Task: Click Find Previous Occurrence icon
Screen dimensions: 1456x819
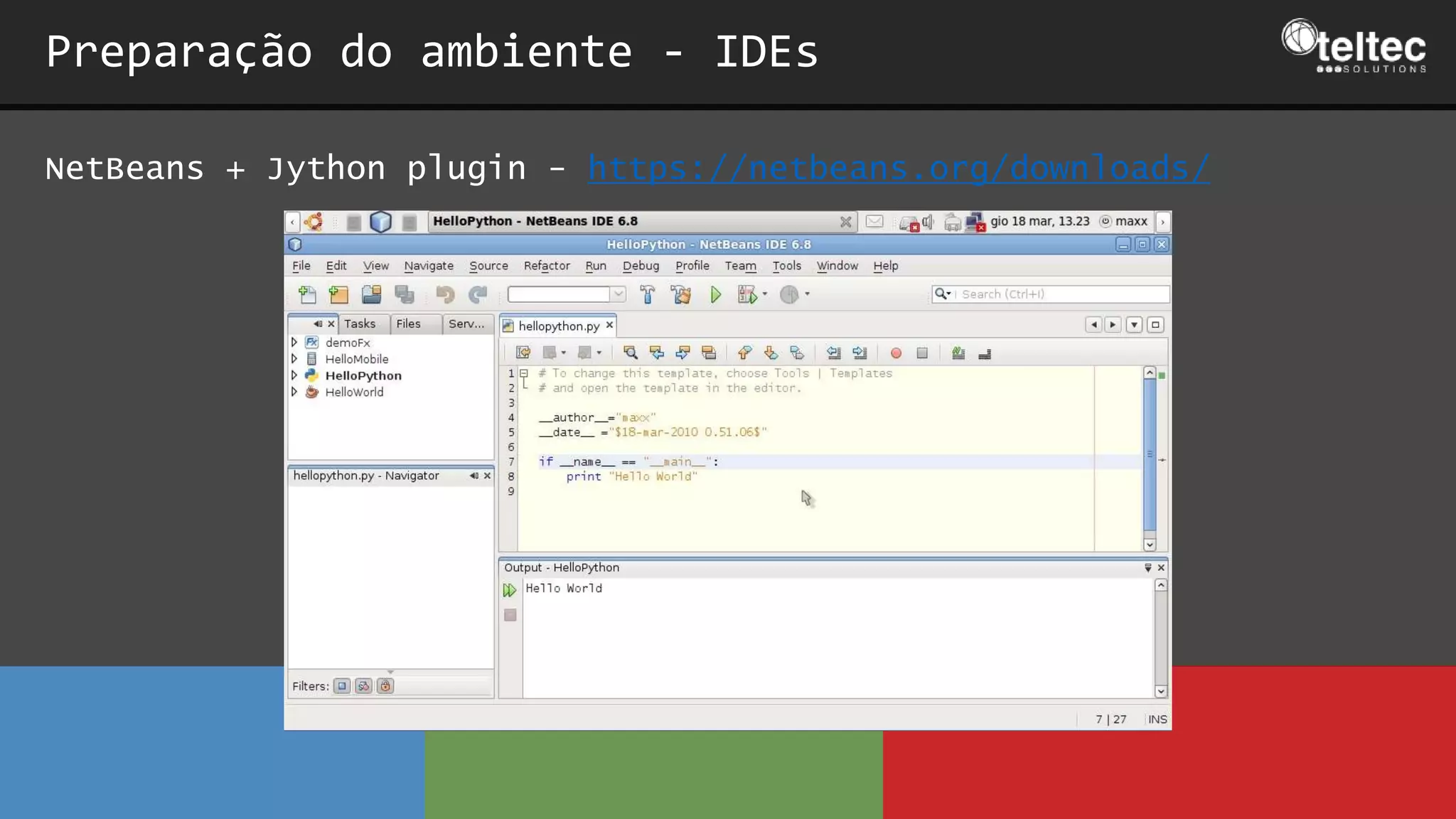Action: click(x=656, y=353)
